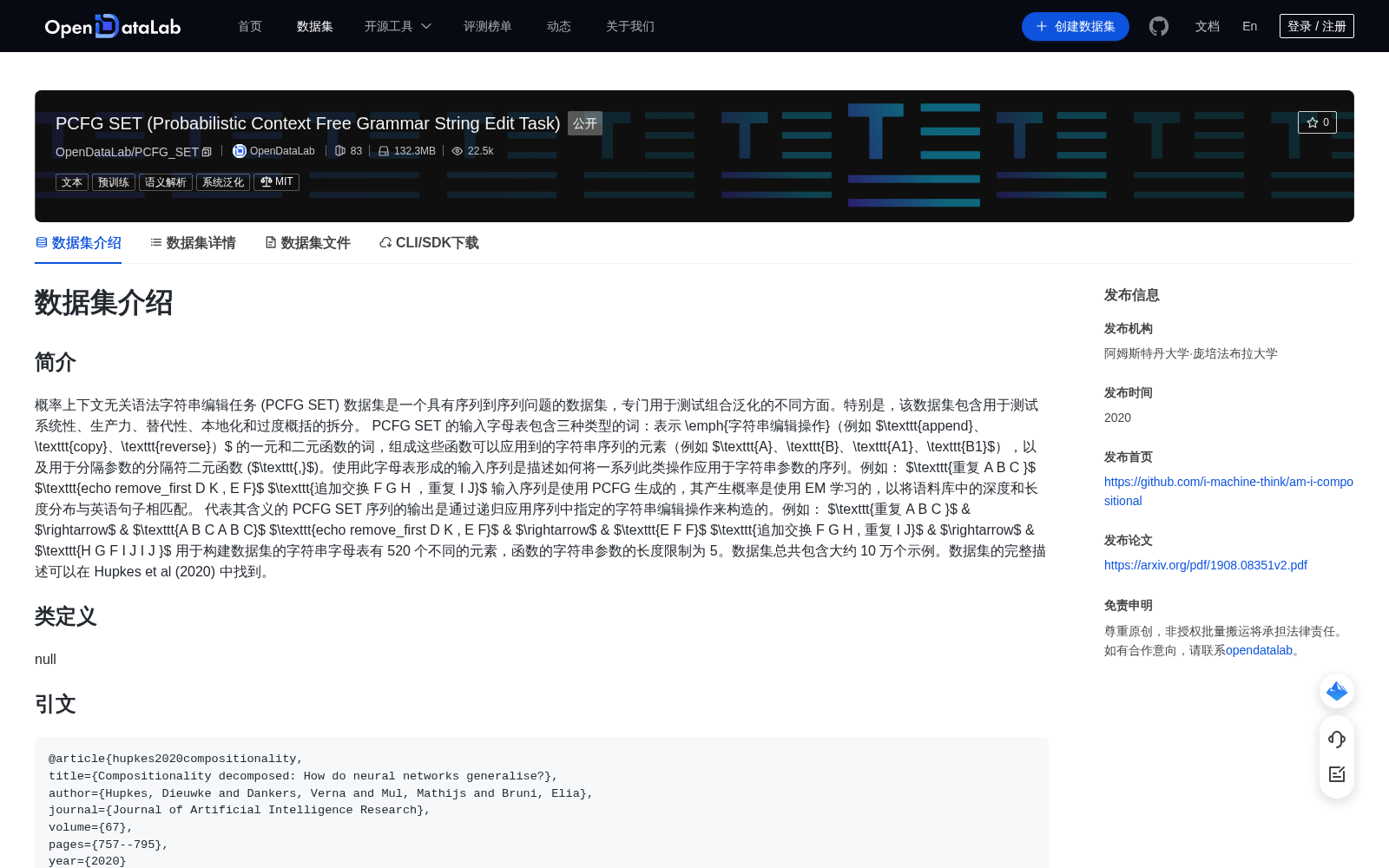
Task: Click the 类定义 section heading
Action: pos(66,616)
